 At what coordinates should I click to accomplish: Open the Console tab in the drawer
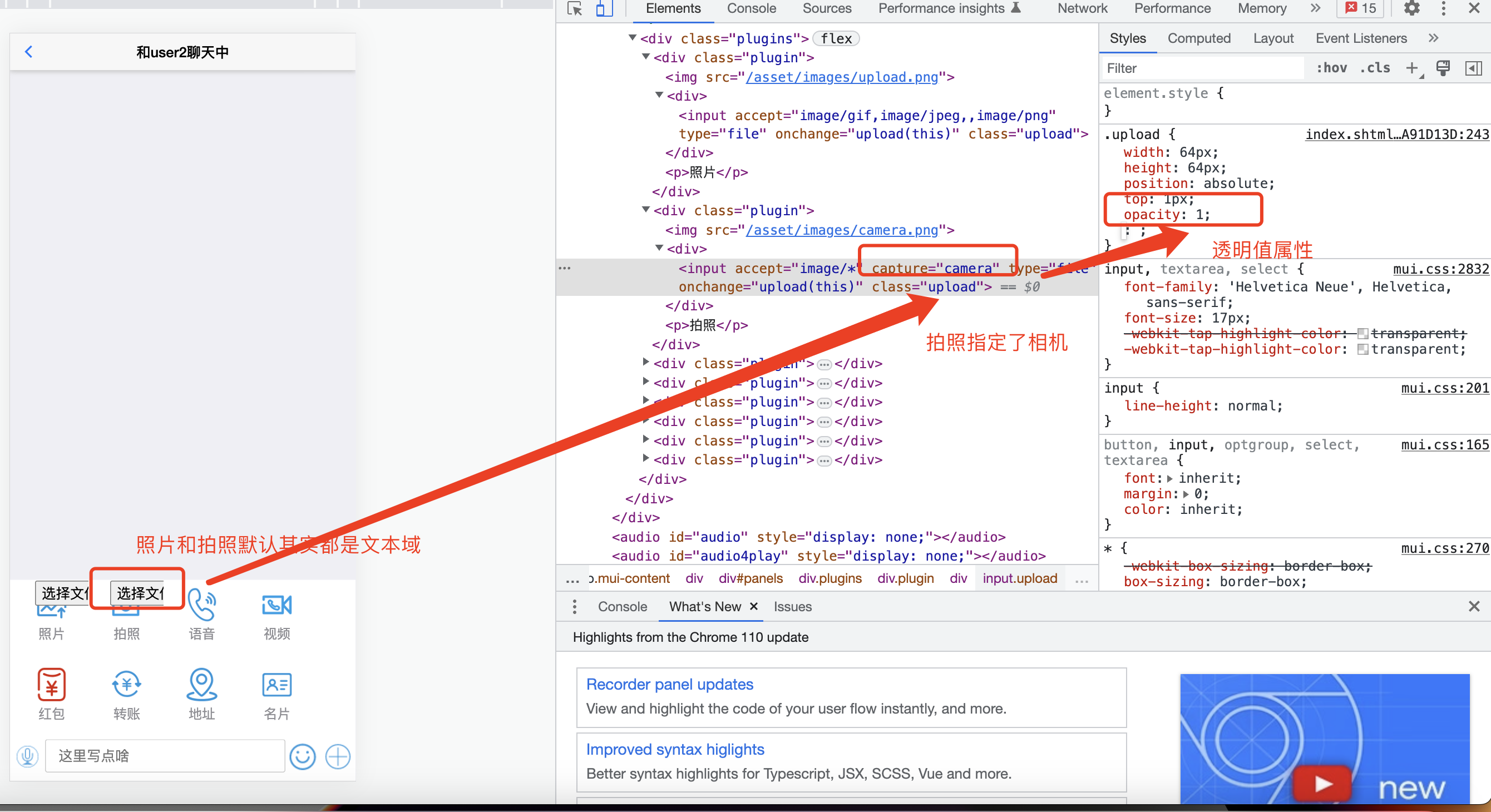[x=622, y=607]
